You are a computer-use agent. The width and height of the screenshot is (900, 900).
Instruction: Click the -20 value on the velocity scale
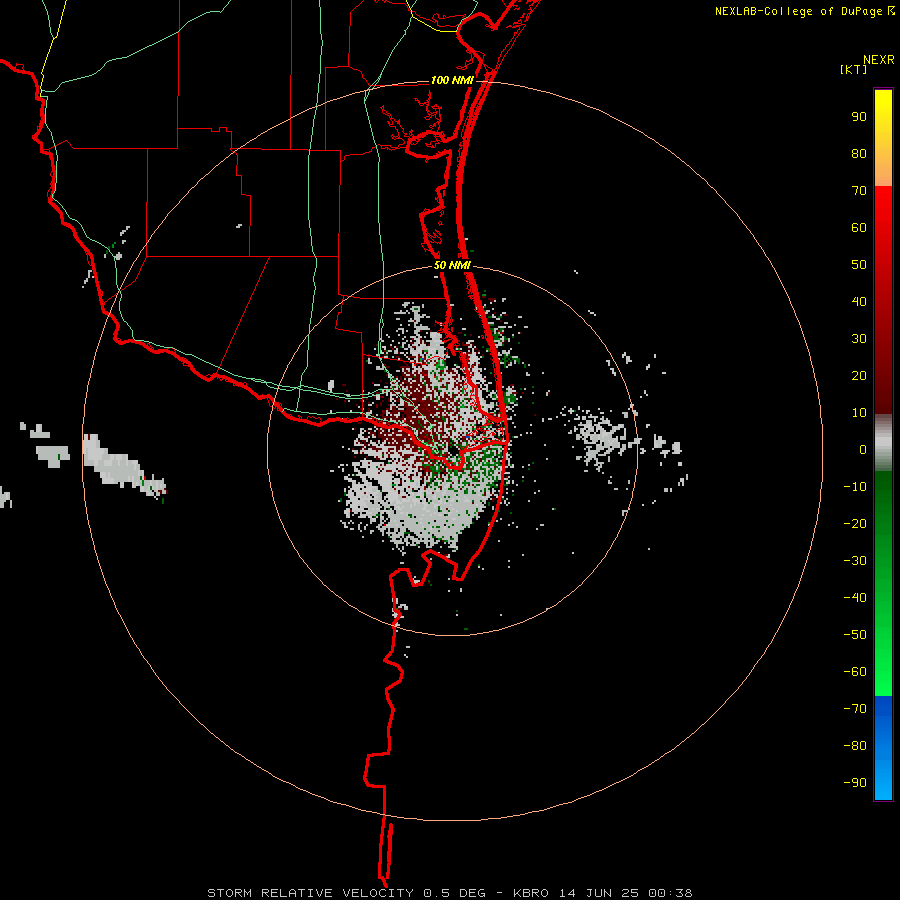tap(855, 524)
